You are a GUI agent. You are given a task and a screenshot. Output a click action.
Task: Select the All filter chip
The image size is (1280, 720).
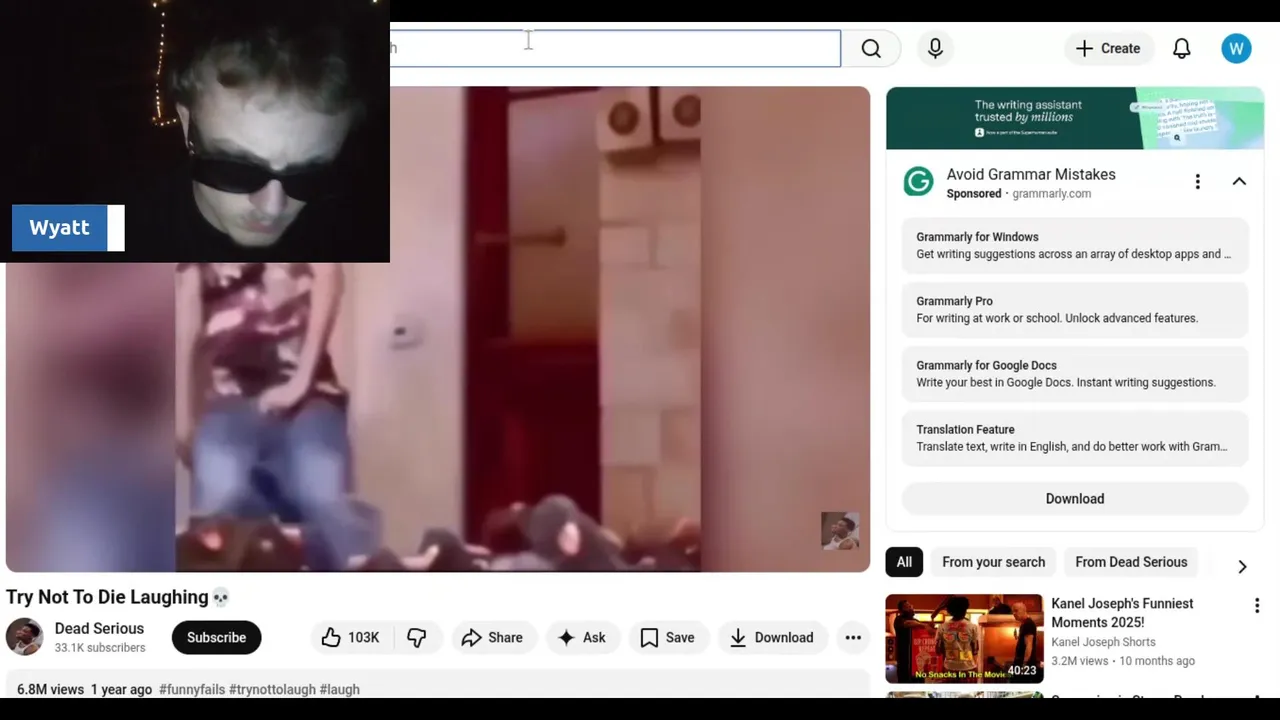click(x=904, y=562)
